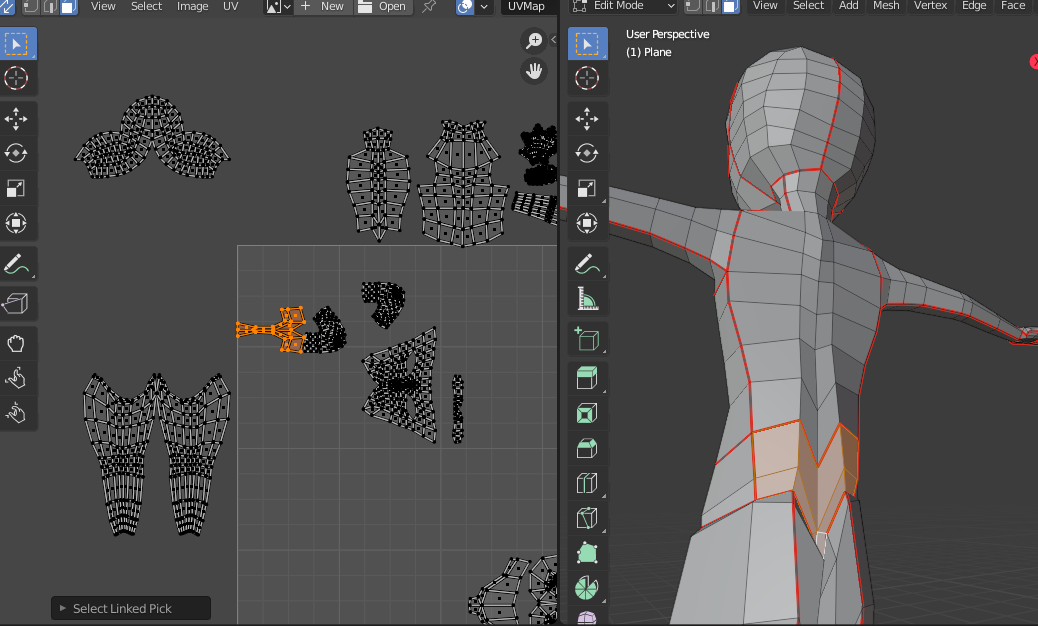Screen dimensions: 1038x626
Task: Open the image browse dropdown
Action: 278,6
